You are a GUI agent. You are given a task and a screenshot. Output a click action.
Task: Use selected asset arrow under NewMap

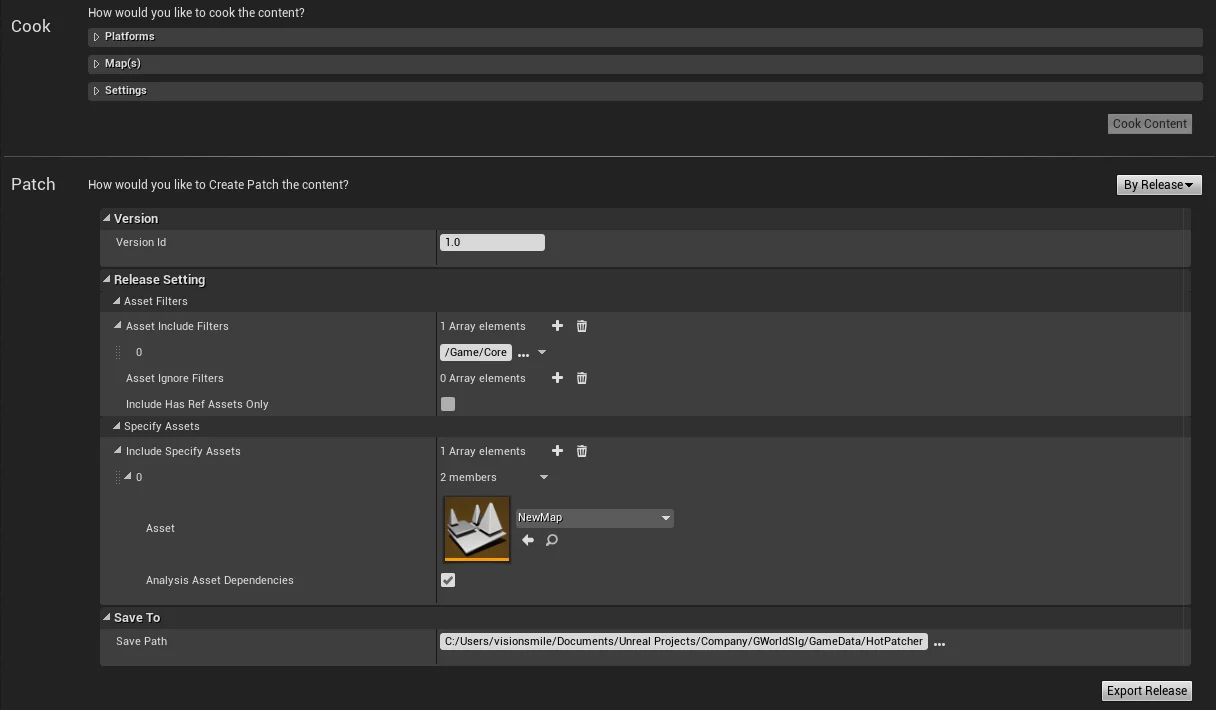pos(528,541)
